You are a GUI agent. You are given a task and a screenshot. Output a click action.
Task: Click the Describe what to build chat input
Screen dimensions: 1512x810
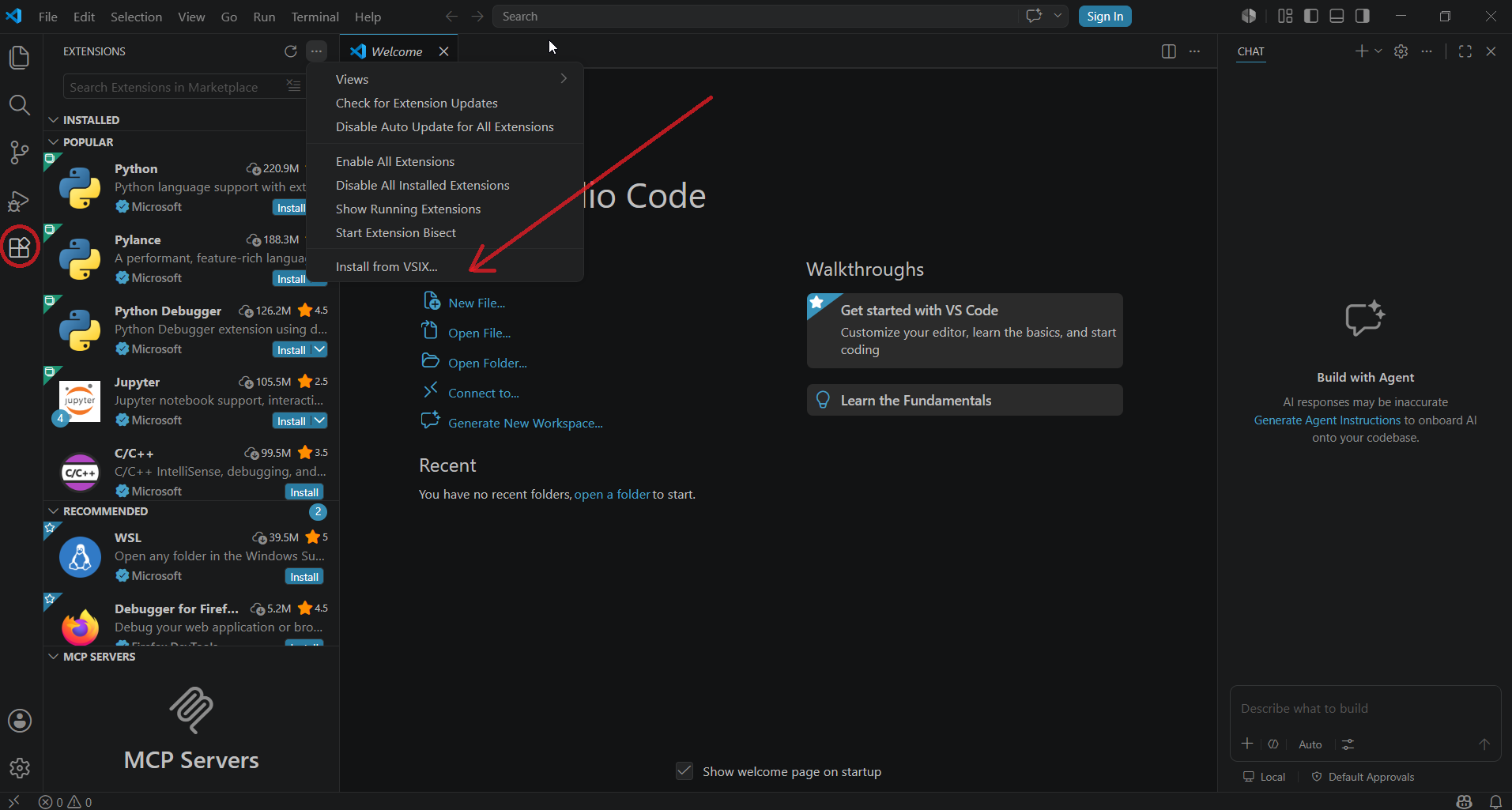click(1365, 709)
